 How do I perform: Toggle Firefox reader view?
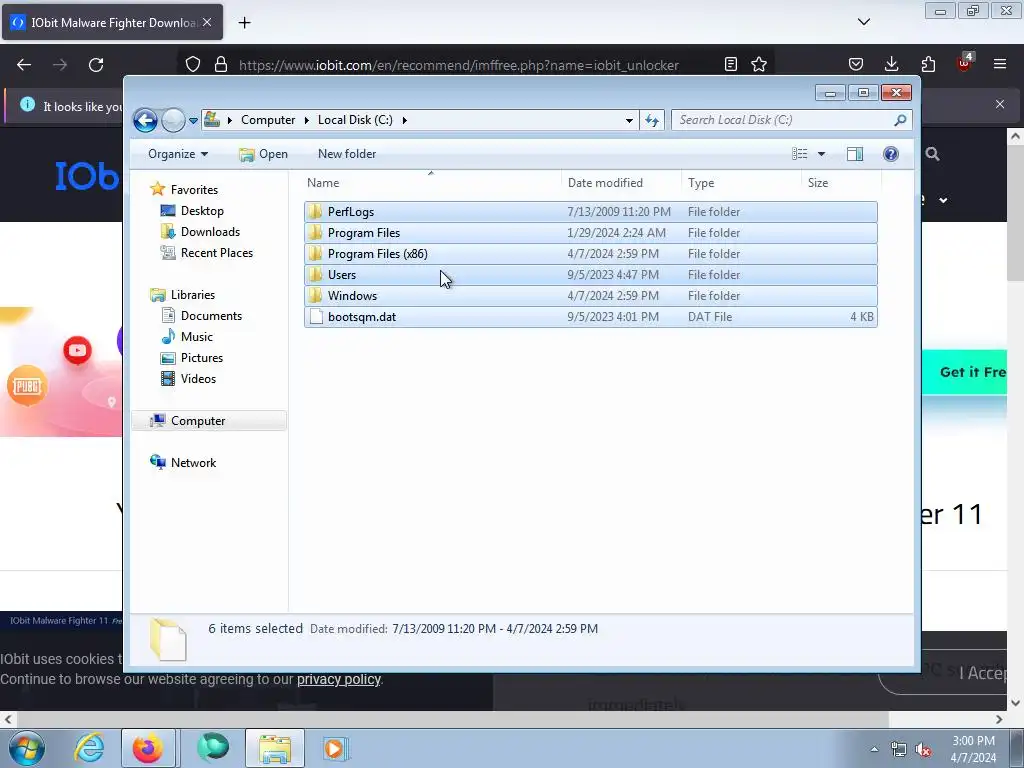pyautogui.click(x=731, y=64)
